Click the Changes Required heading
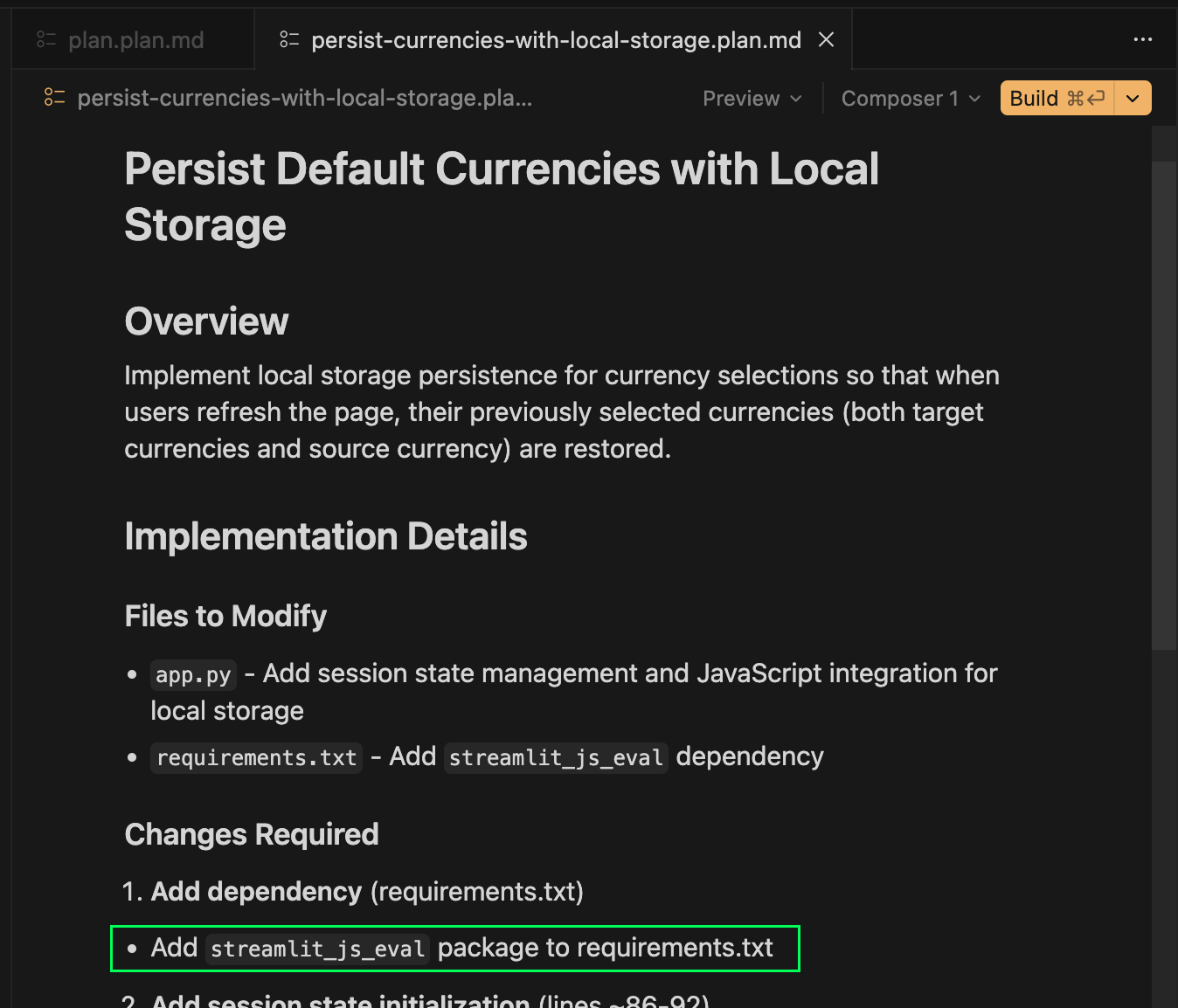The image size is (1178, 1008). [x=252, y=834]
